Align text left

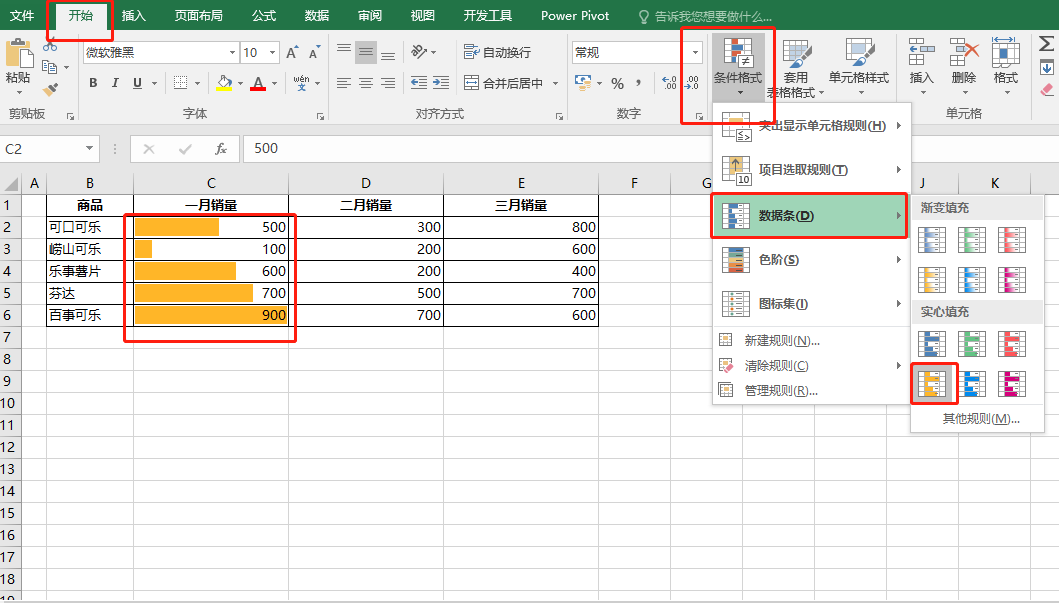pos(344,83)
